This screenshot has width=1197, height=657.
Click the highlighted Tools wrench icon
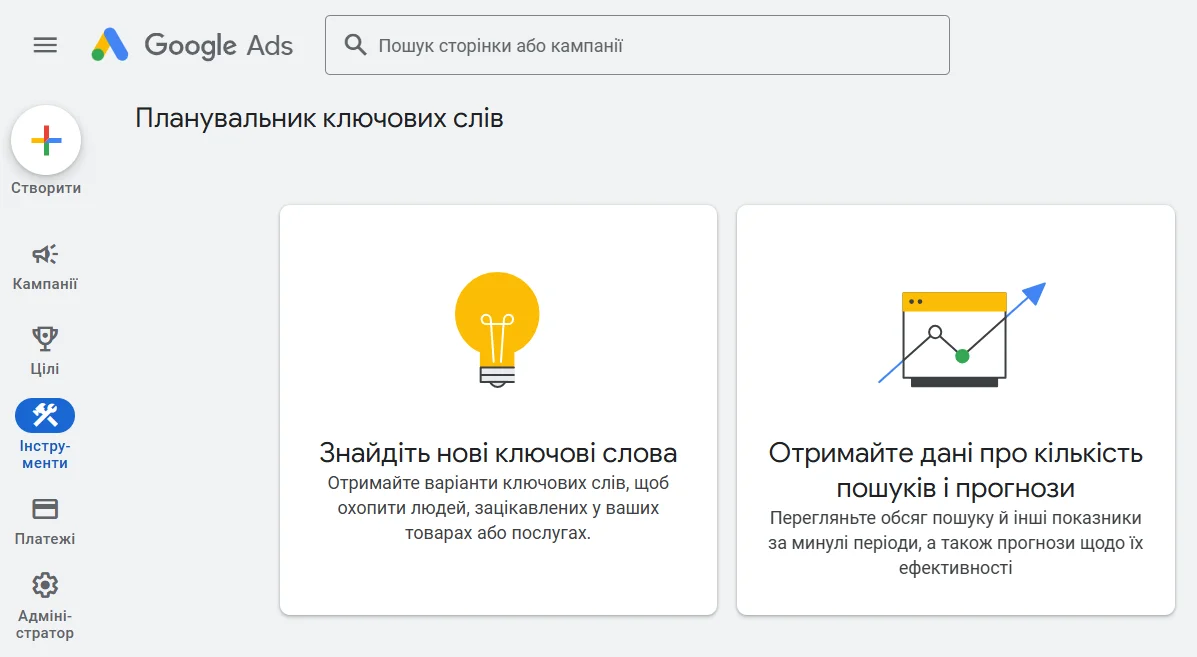coord(45,415)
